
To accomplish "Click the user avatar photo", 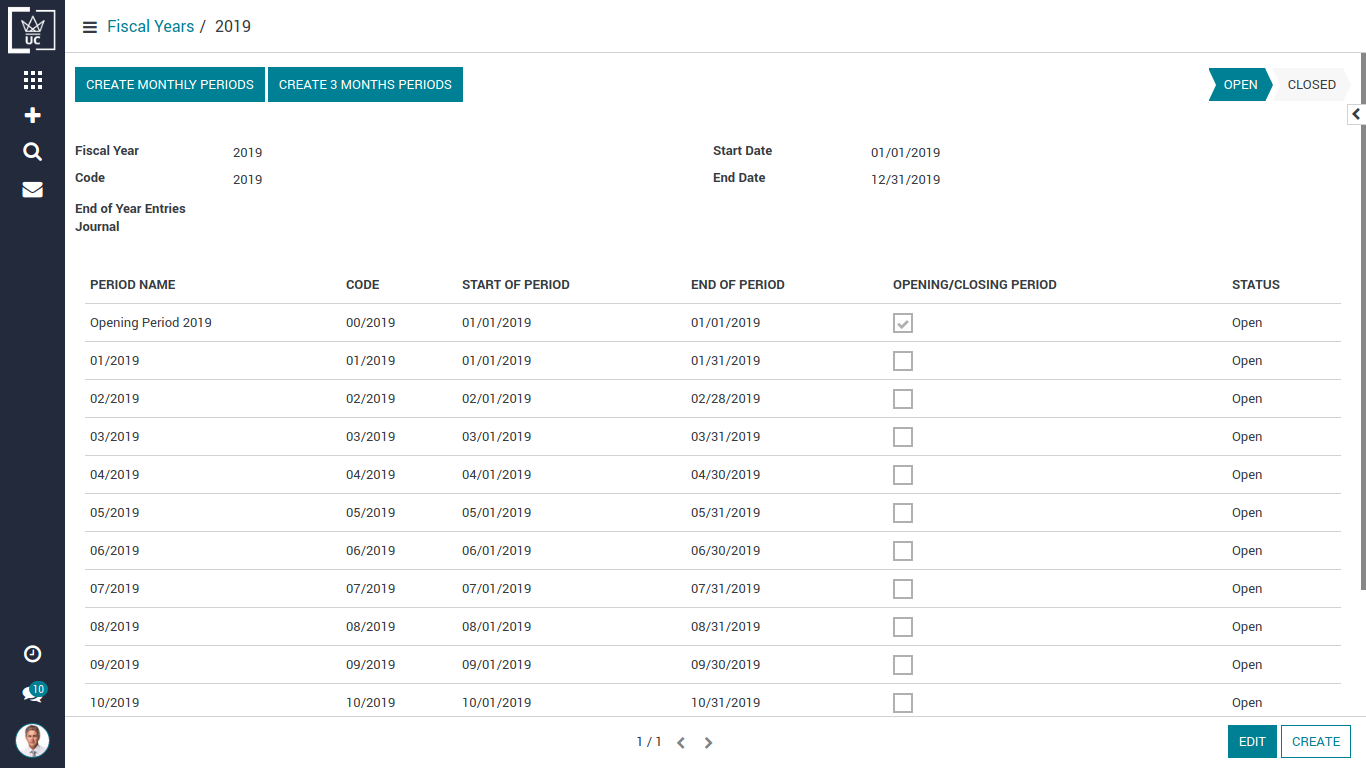I will point(32,740).
